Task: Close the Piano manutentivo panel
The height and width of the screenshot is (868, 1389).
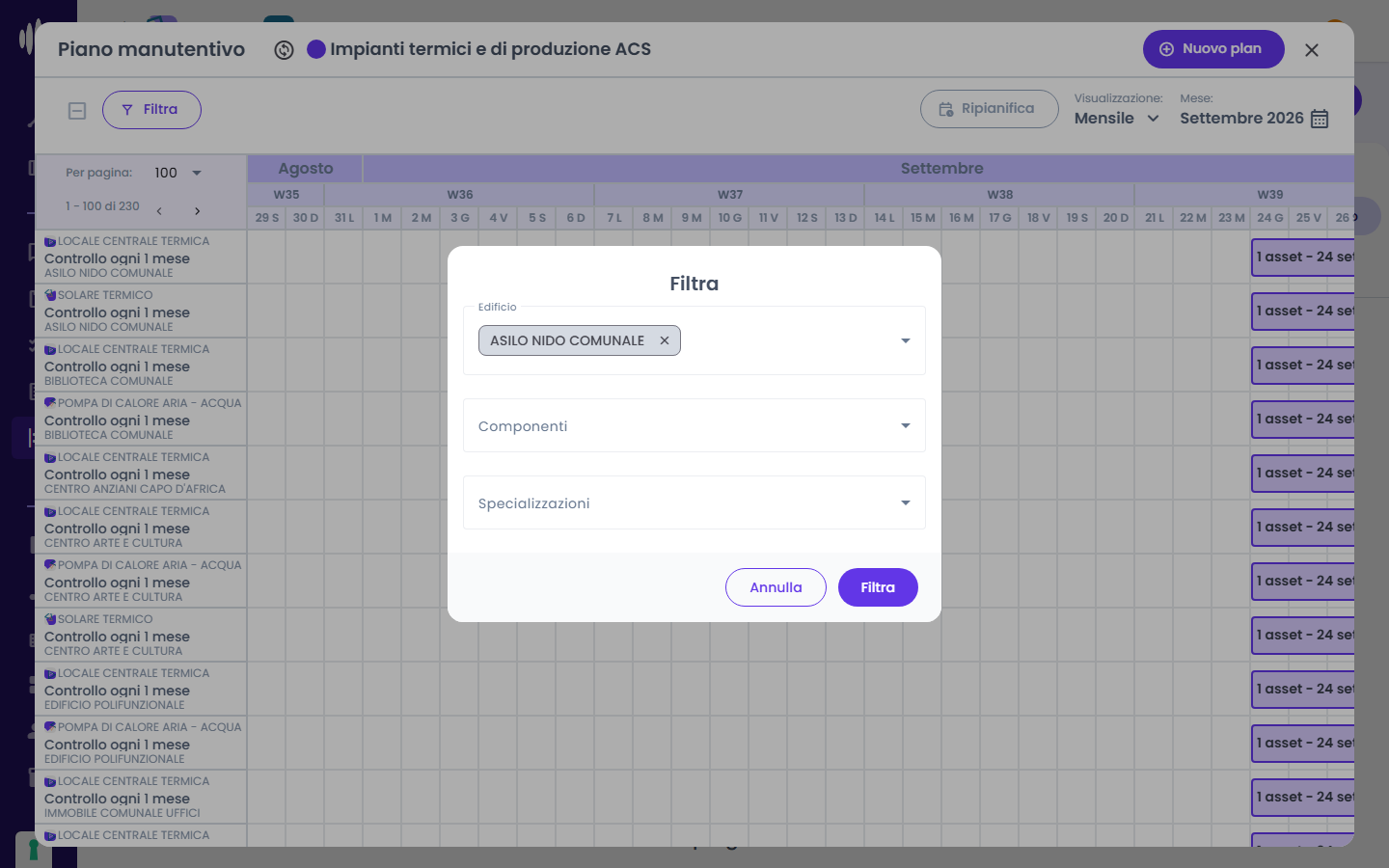Action: click(1312, 50)
